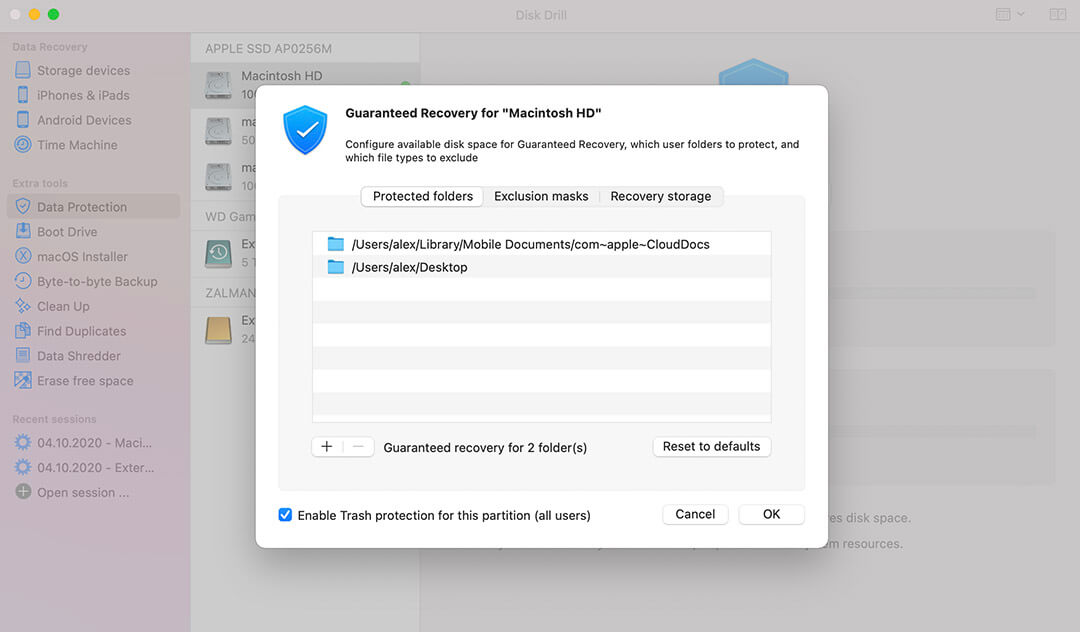Open Clean Up tool
Screen dimensions: 1080x632
pos(63,306)
